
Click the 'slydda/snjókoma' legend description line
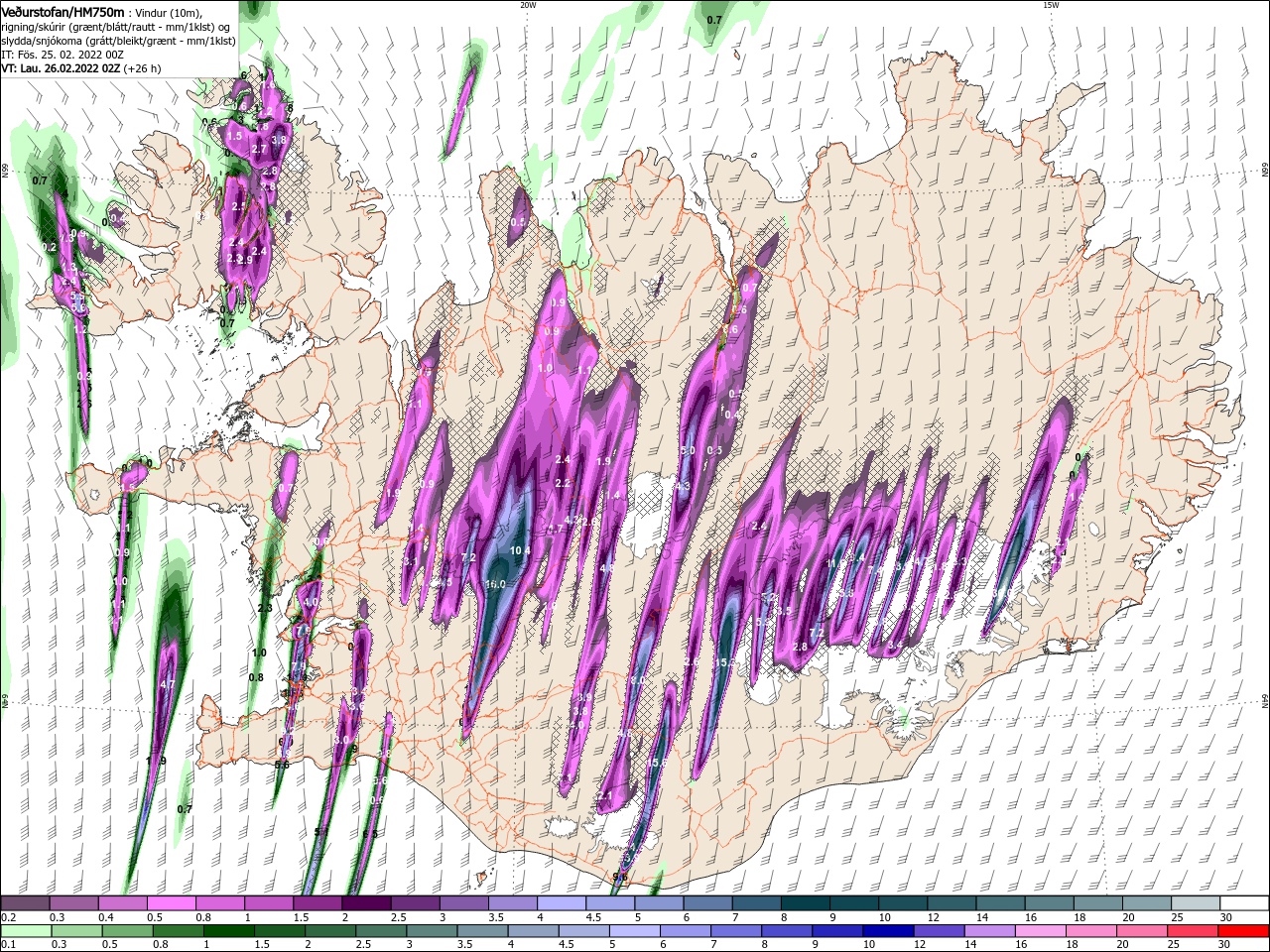coord(118,41)
